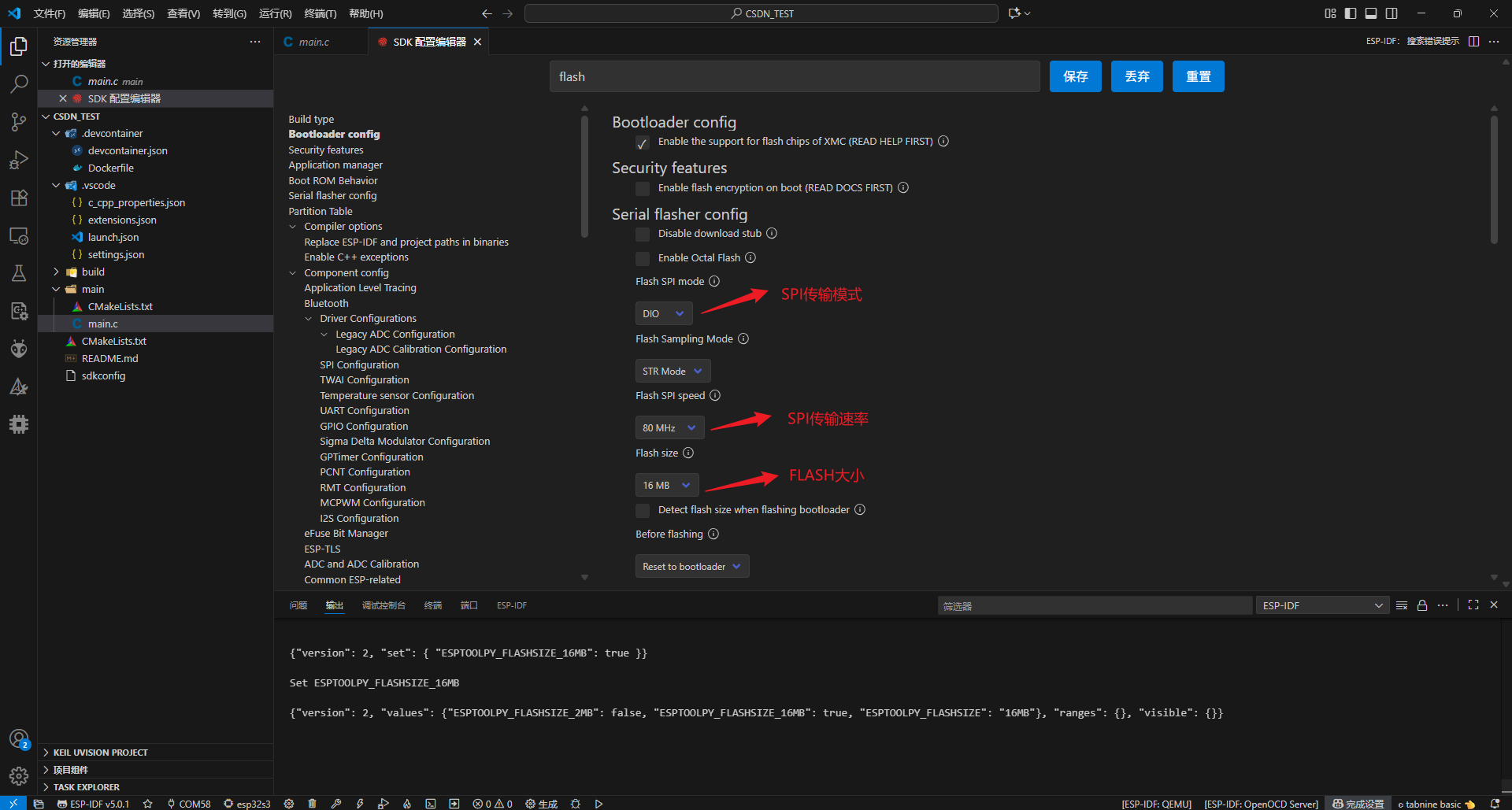This screenshot has height=810, width=1512.
Task: Select the flash method star icon in the status bar
Action: click(x=147, y=804)
